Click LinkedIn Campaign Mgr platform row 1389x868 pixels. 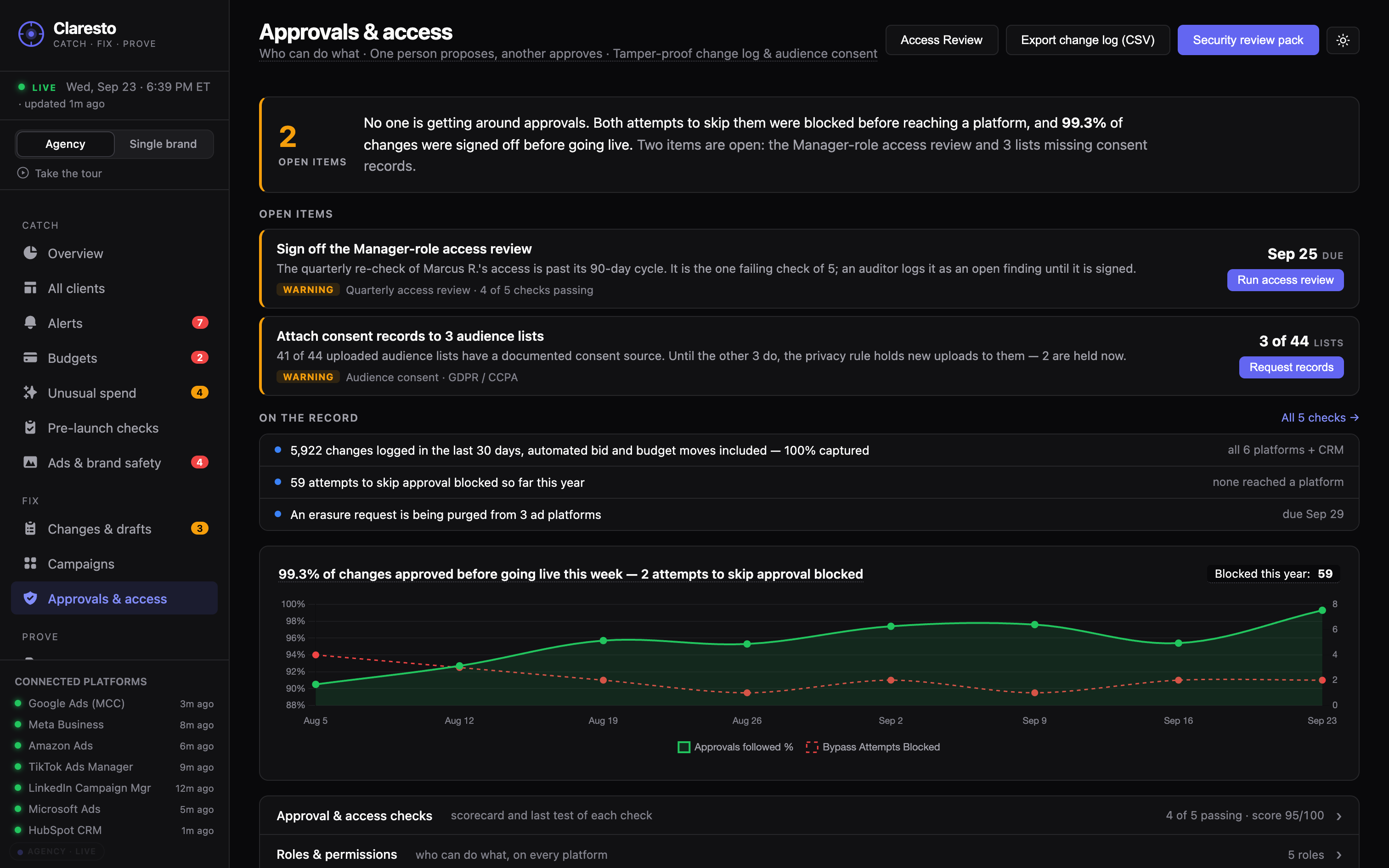click(114, 788)
